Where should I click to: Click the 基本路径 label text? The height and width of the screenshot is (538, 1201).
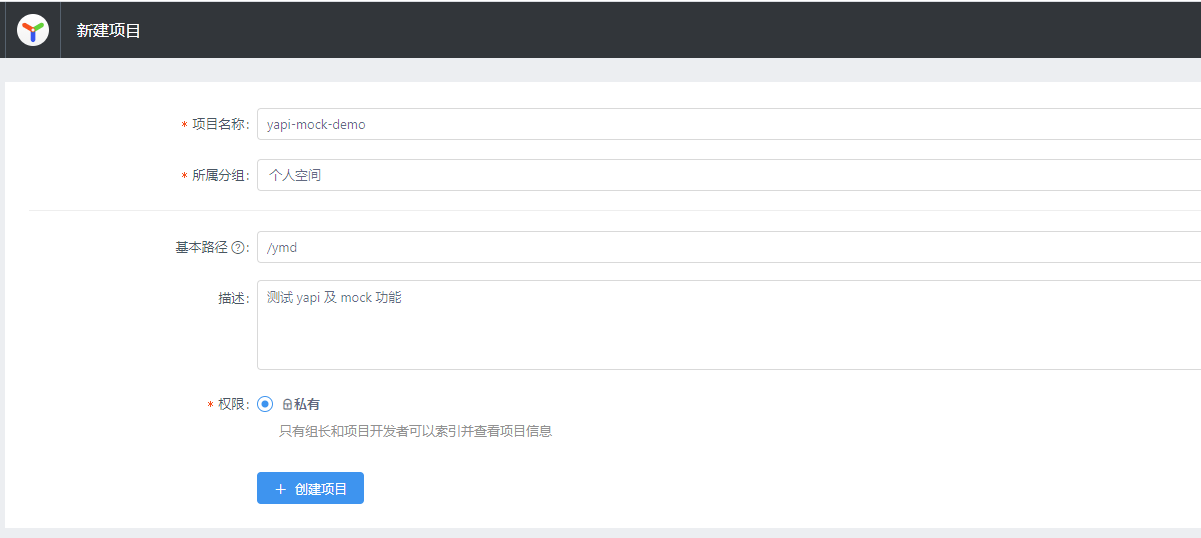(202, 248)
